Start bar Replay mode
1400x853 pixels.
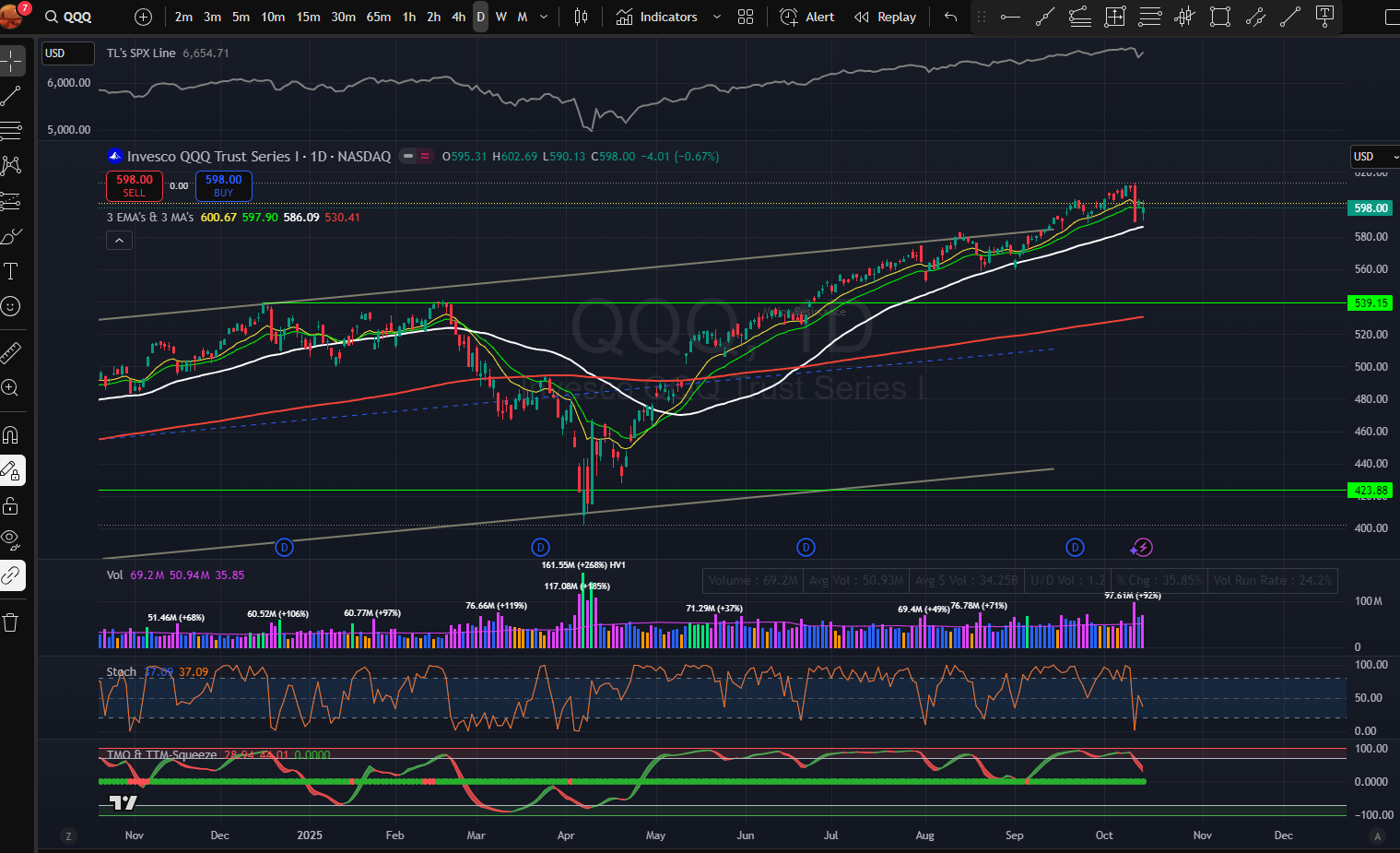885,17
